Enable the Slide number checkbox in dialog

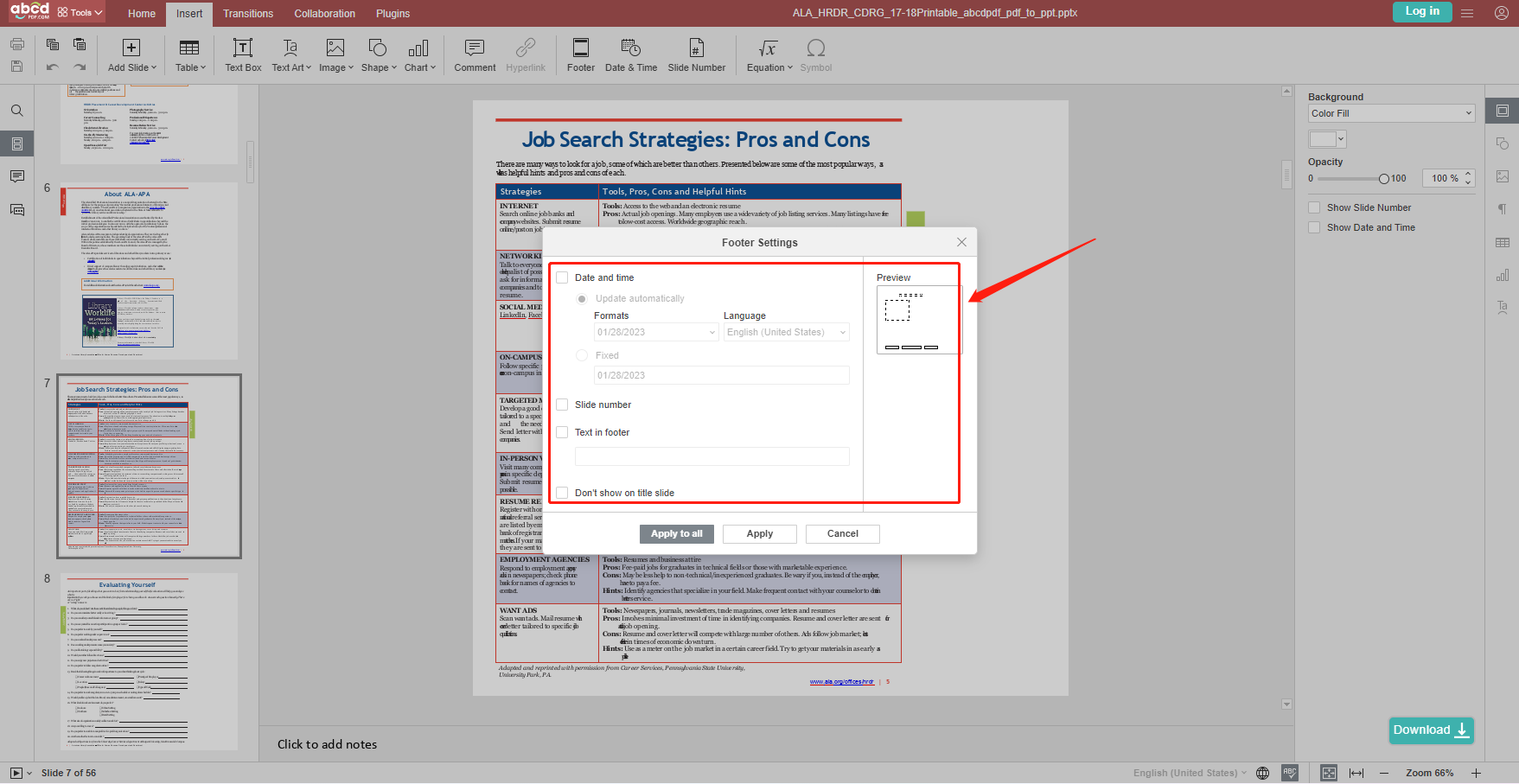pyautogui.click(x=562, y=405)
